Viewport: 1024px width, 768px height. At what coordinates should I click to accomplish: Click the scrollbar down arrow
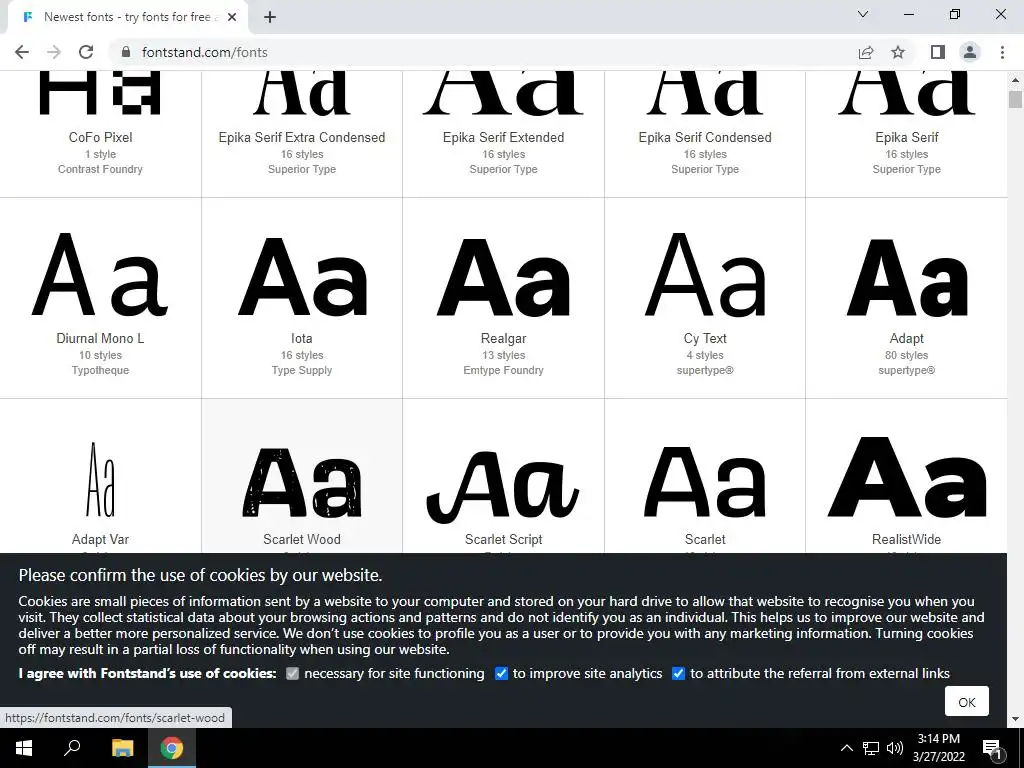(x=1015, y=719)
